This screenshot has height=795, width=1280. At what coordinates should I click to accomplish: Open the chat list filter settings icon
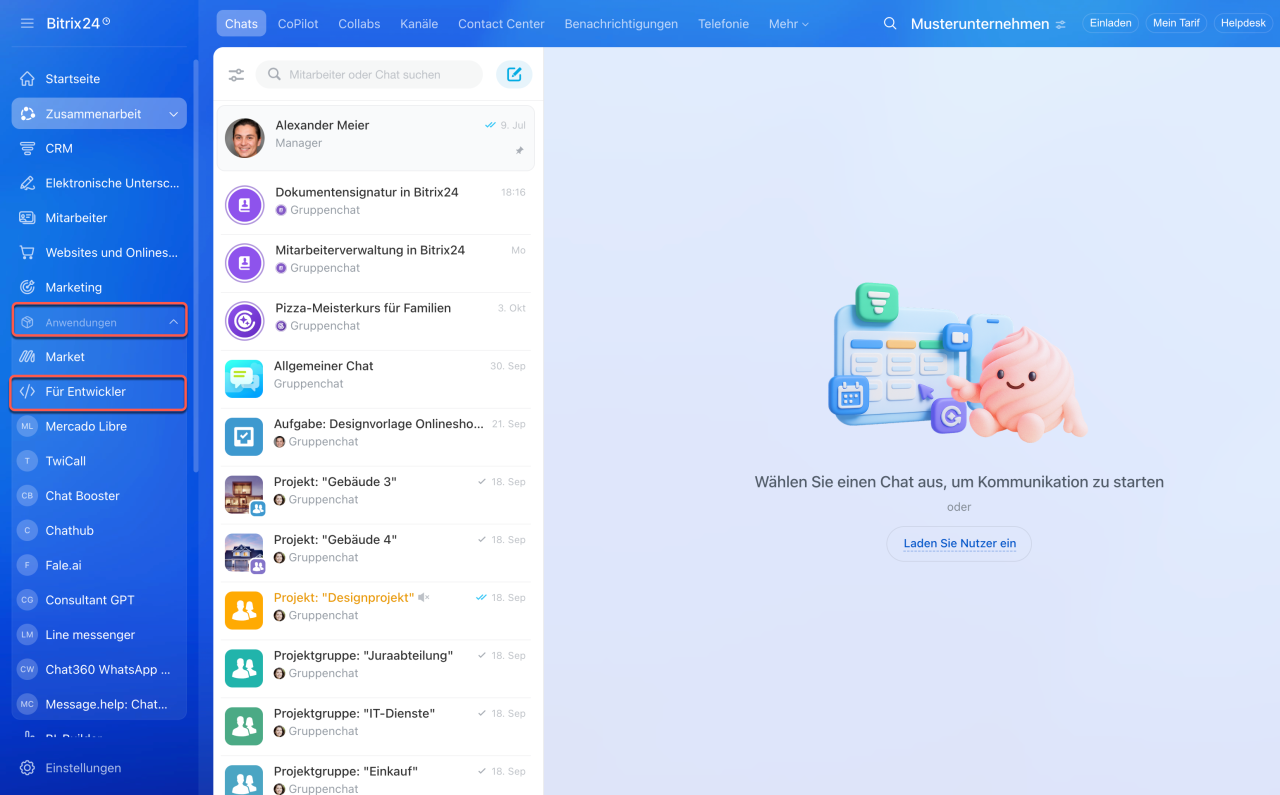pos(236,75)
